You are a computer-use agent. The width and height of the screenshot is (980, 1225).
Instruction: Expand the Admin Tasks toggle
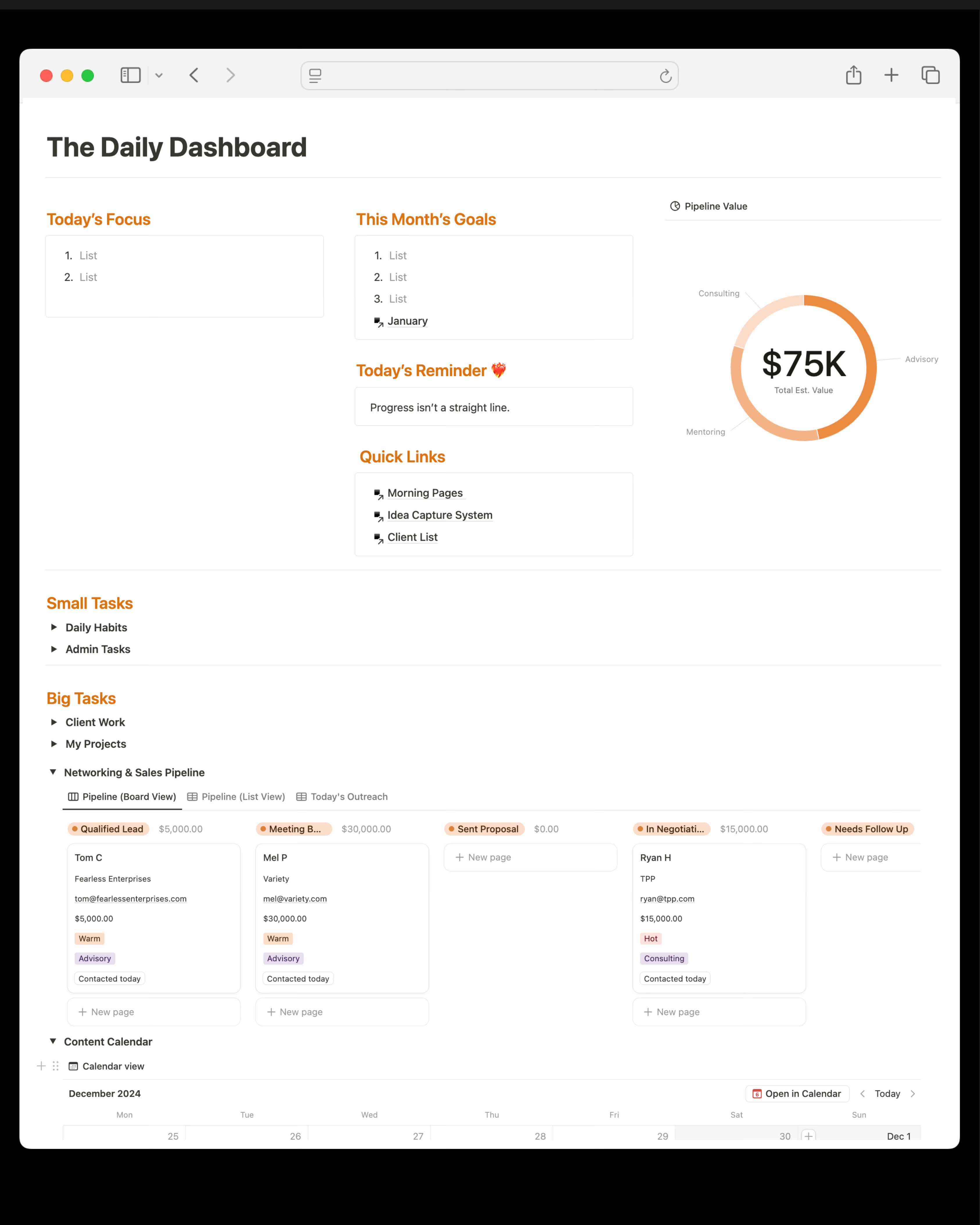[54, 649]
